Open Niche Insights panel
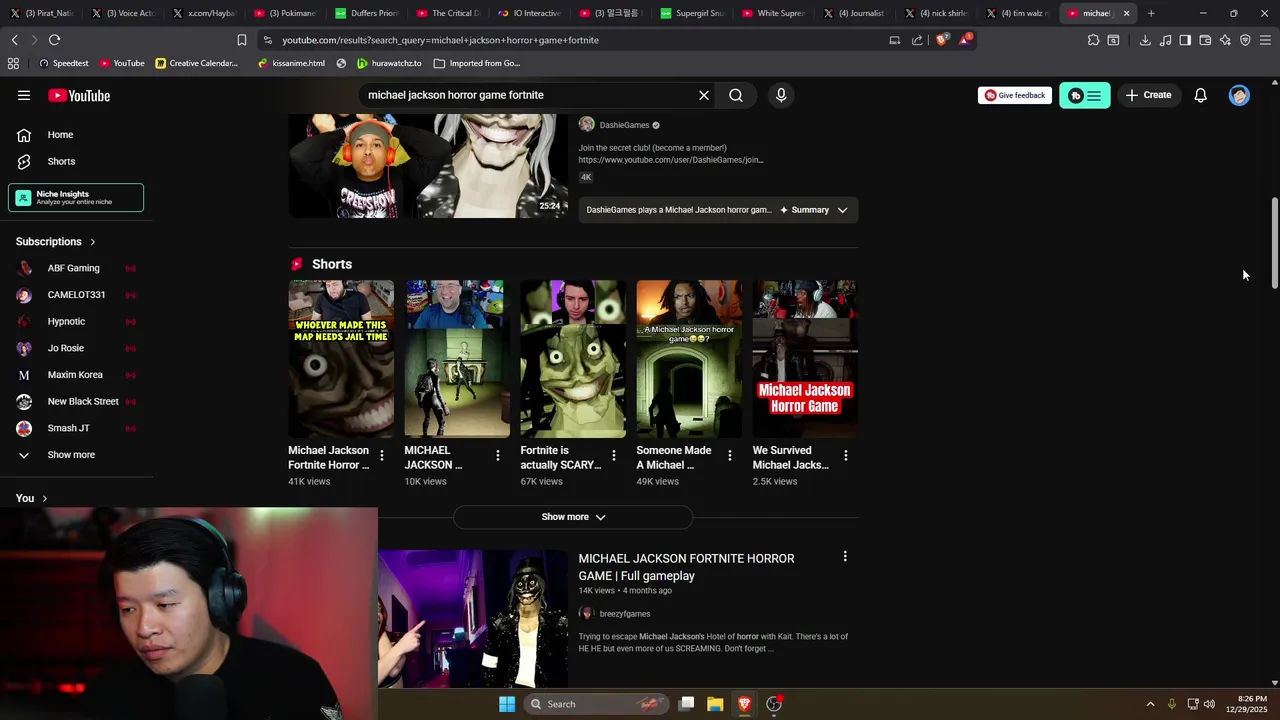 pos(76,198)
